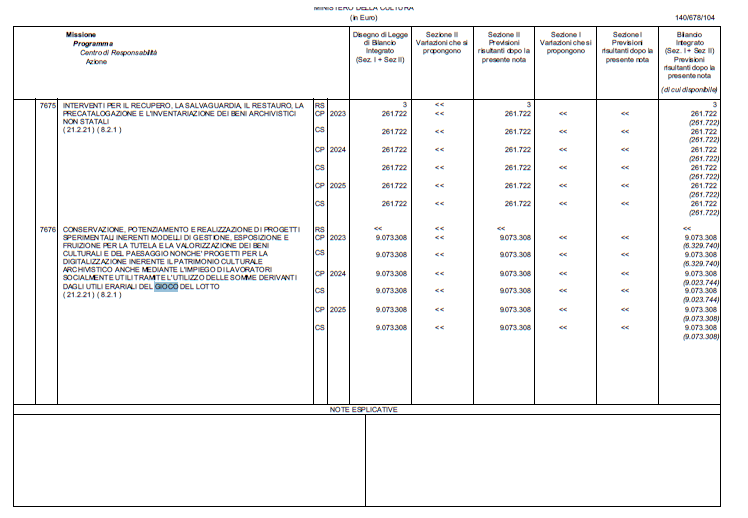
Task: Click the 2023 year label for row 7675
Action: pyautogui.click(x=338, y=114)
